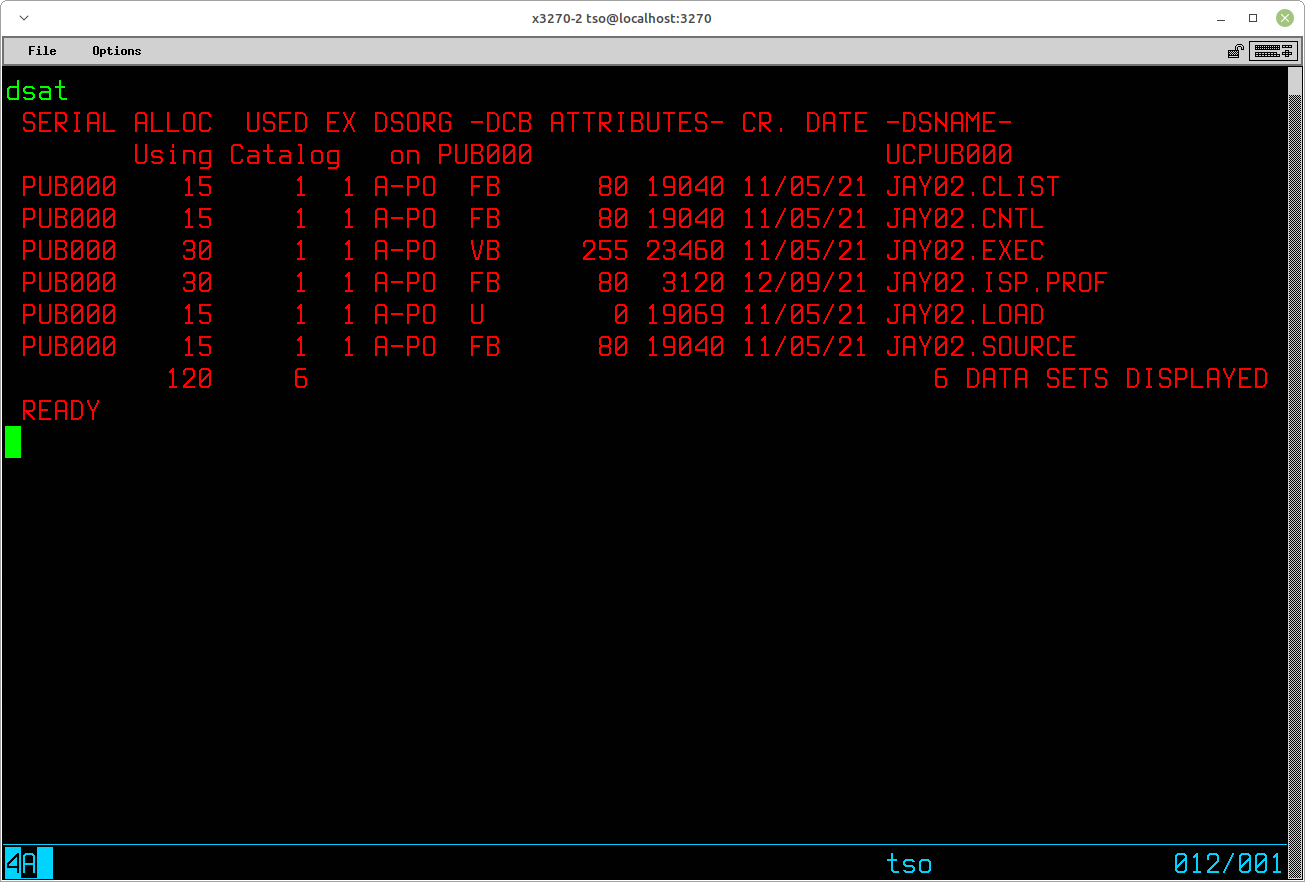Open the File menu
The width and height of the screenshot is (1305, 882).
pyautogui.click(x=42, y=51)
